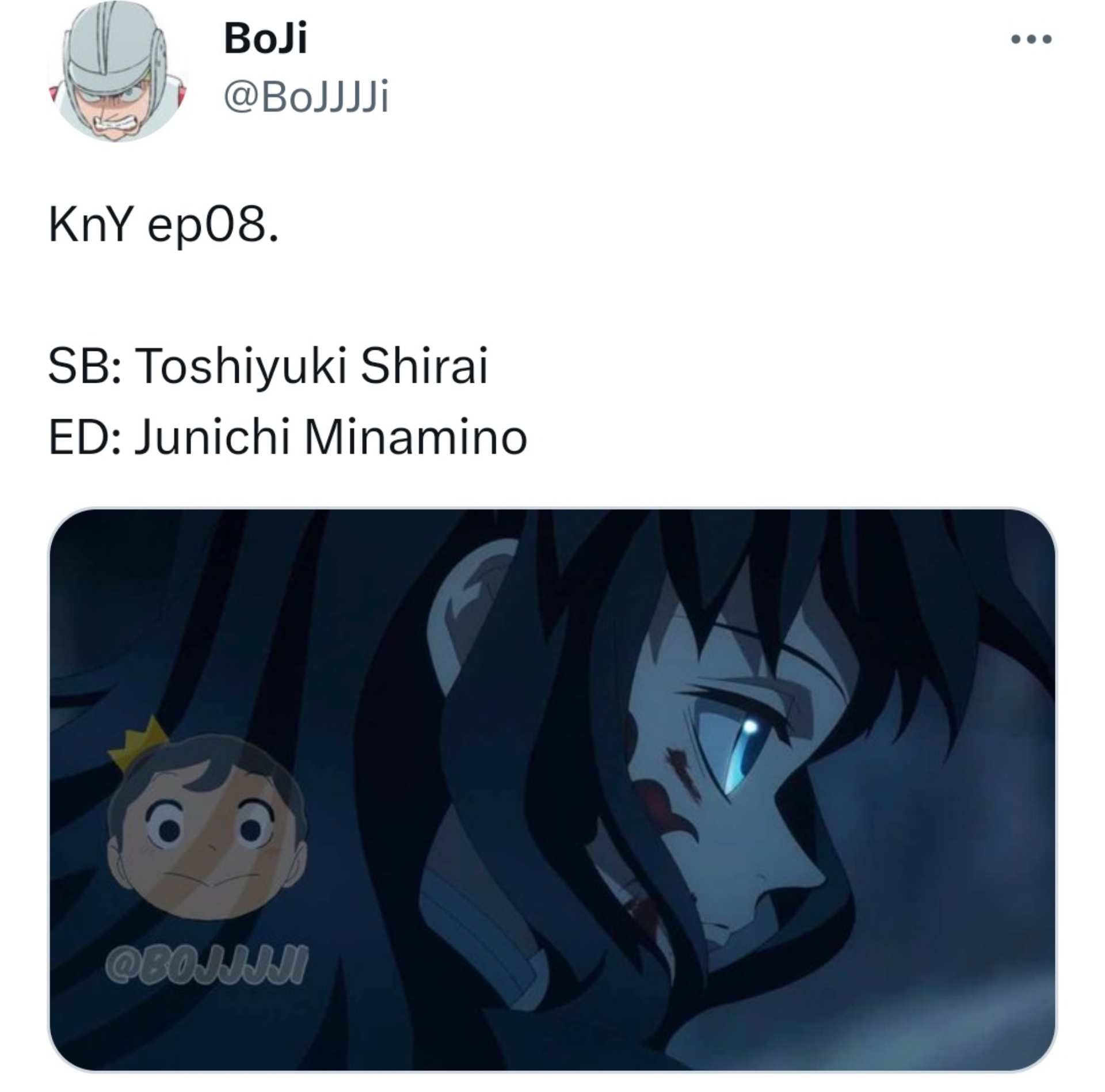This screenshot has height=1092, width=1105.
Task: Click the word Minamino in tweet
Action: point(416,437)
